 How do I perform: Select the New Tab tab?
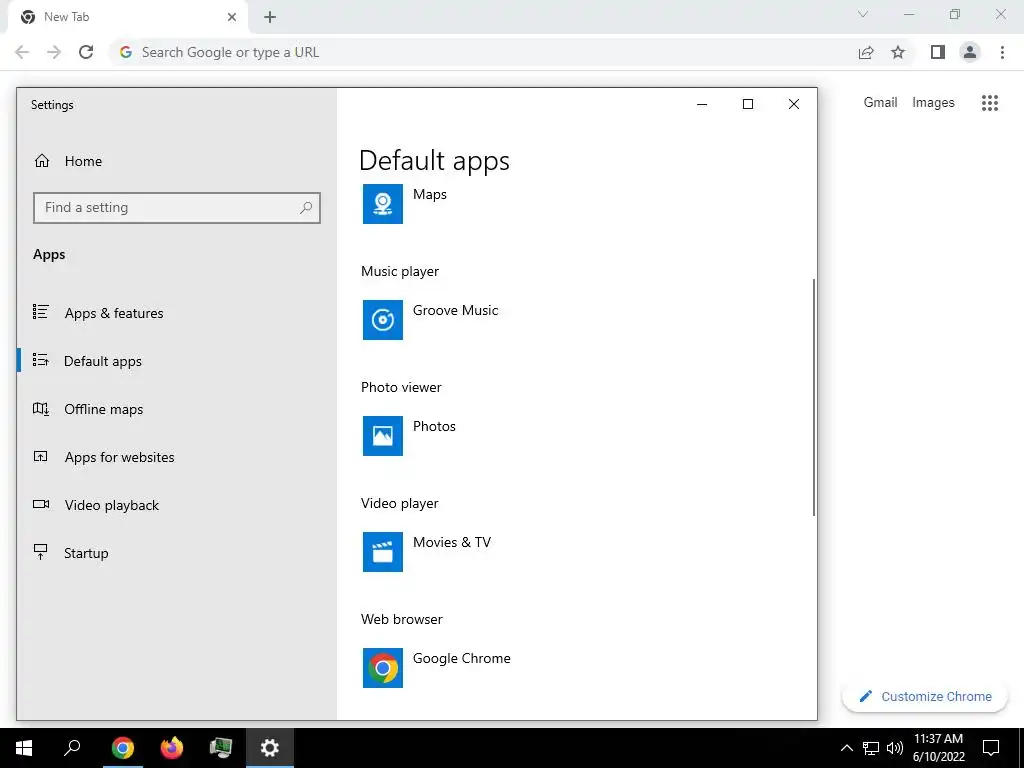(127, 17)
